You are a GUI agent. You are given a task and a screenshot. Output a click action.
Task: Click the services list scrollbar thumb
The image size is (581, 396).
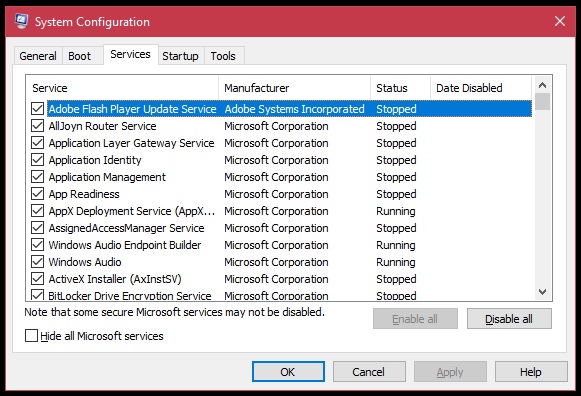point(542,102)
